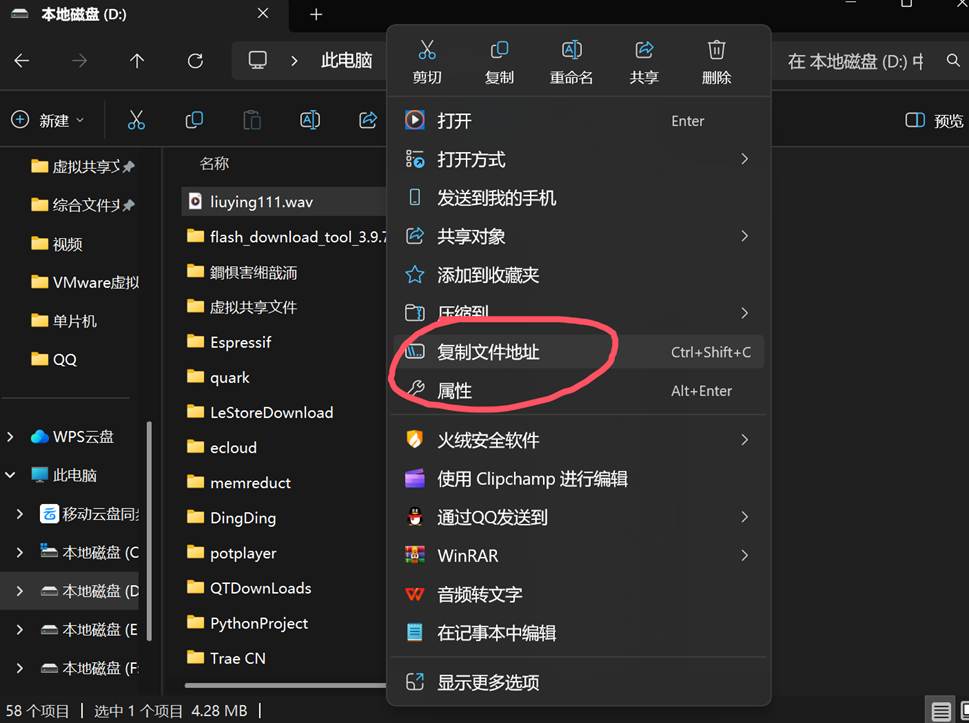Click 显示更多选项 at menu bottom
969x723 pixels.
coord(488,682)
